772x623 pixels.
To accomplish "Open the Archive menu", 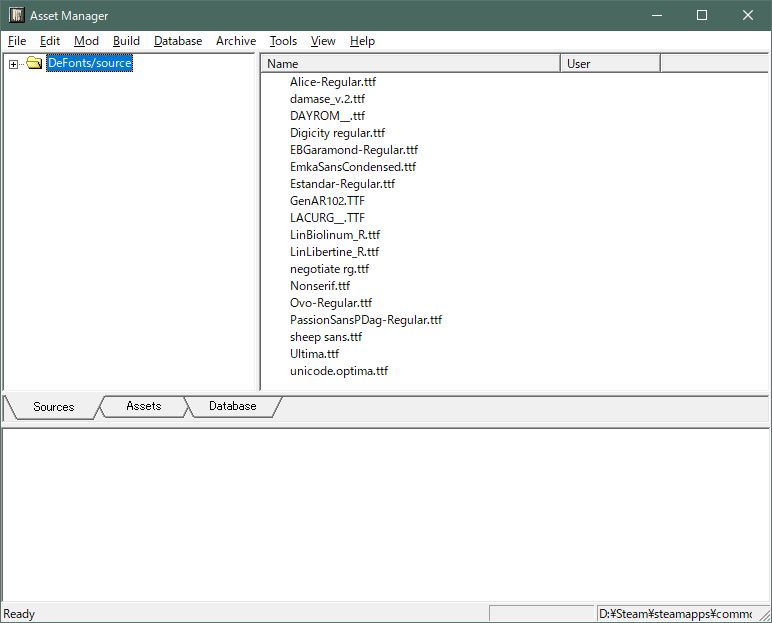I will [236, 41].
